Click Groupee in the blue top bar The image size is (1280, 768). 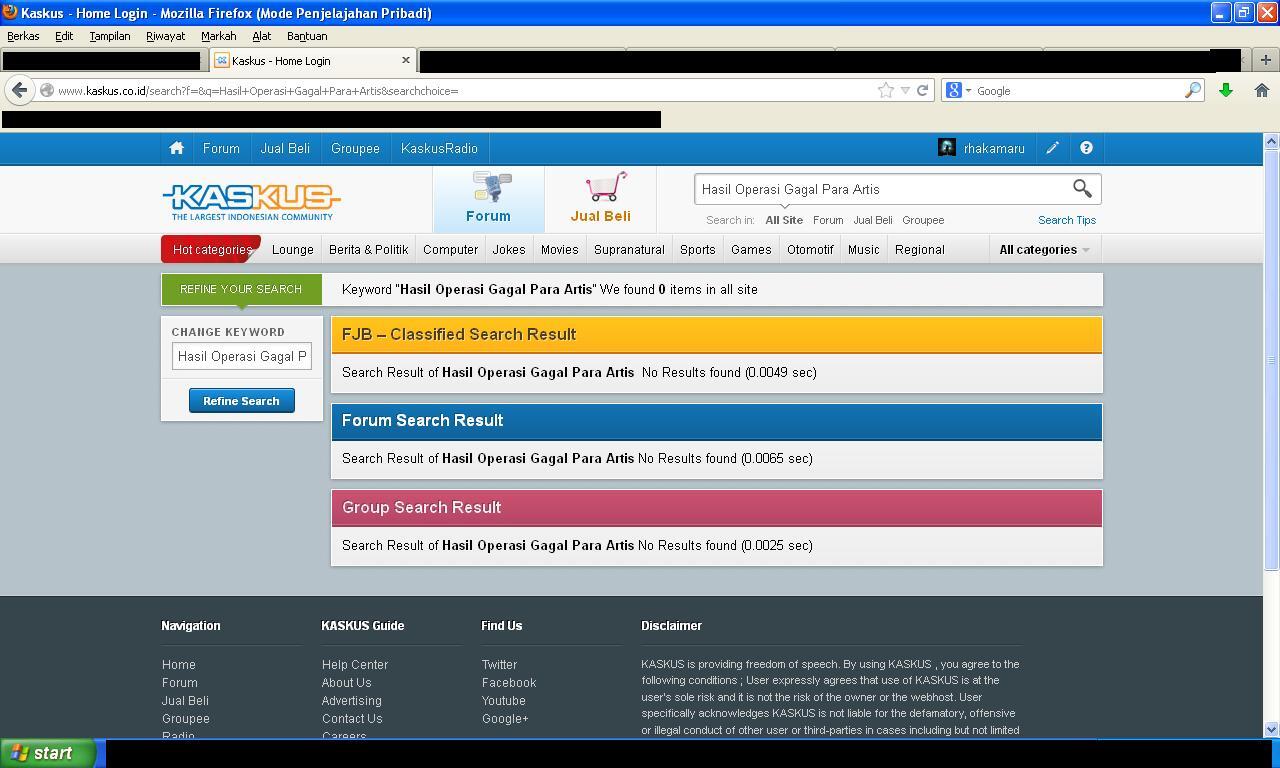[355, 148]
